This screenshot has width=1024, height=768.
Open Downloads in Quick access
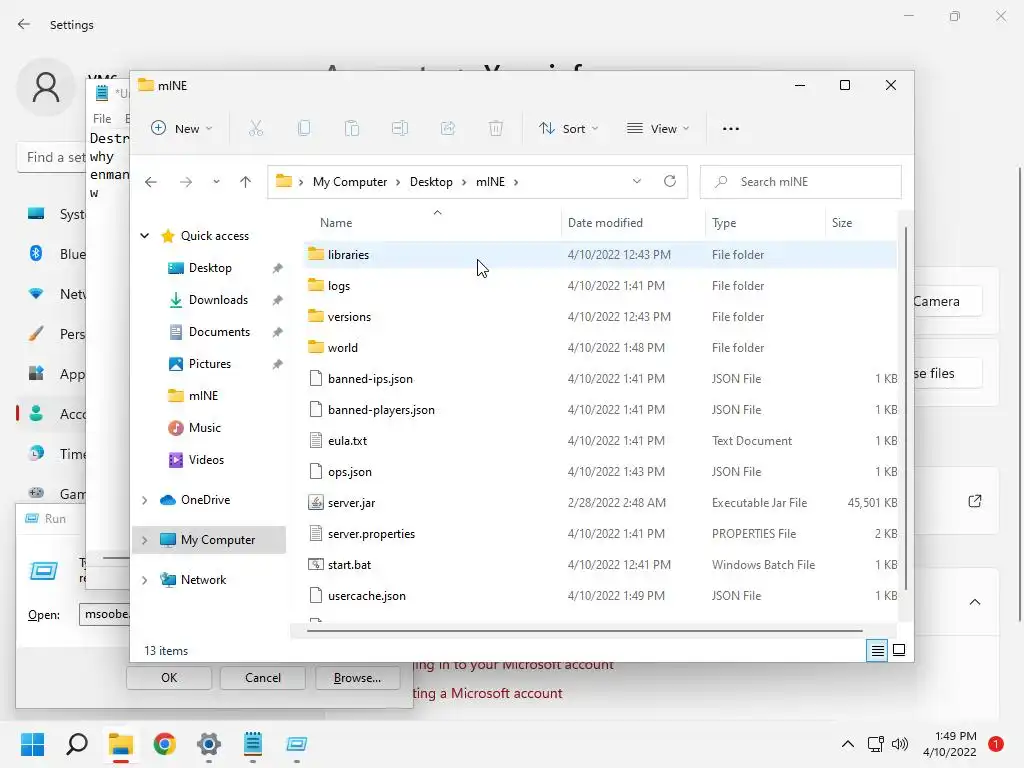[x=218, y=300]
